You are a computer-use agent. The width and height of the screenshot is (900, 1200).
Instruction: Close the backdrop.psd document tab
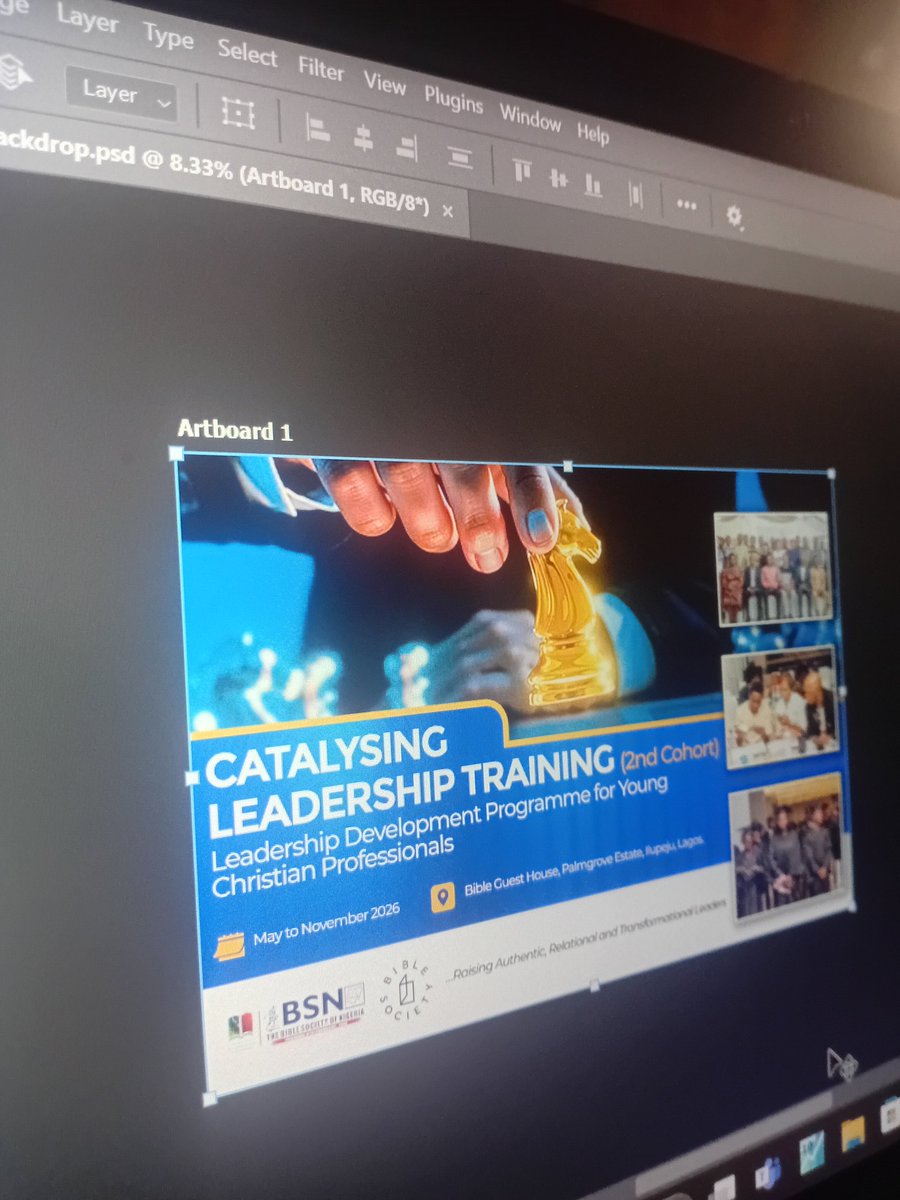[x=447, y=210]
